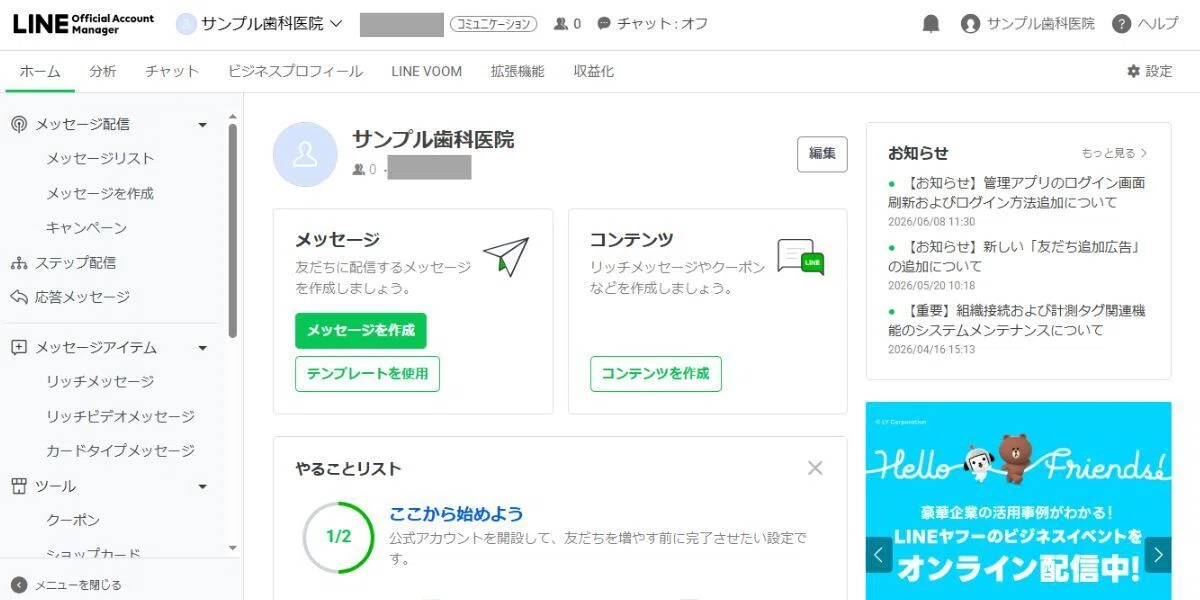Open the ここから始めよう link
The width and height of the screenshot is (1200, 600).
456,514
